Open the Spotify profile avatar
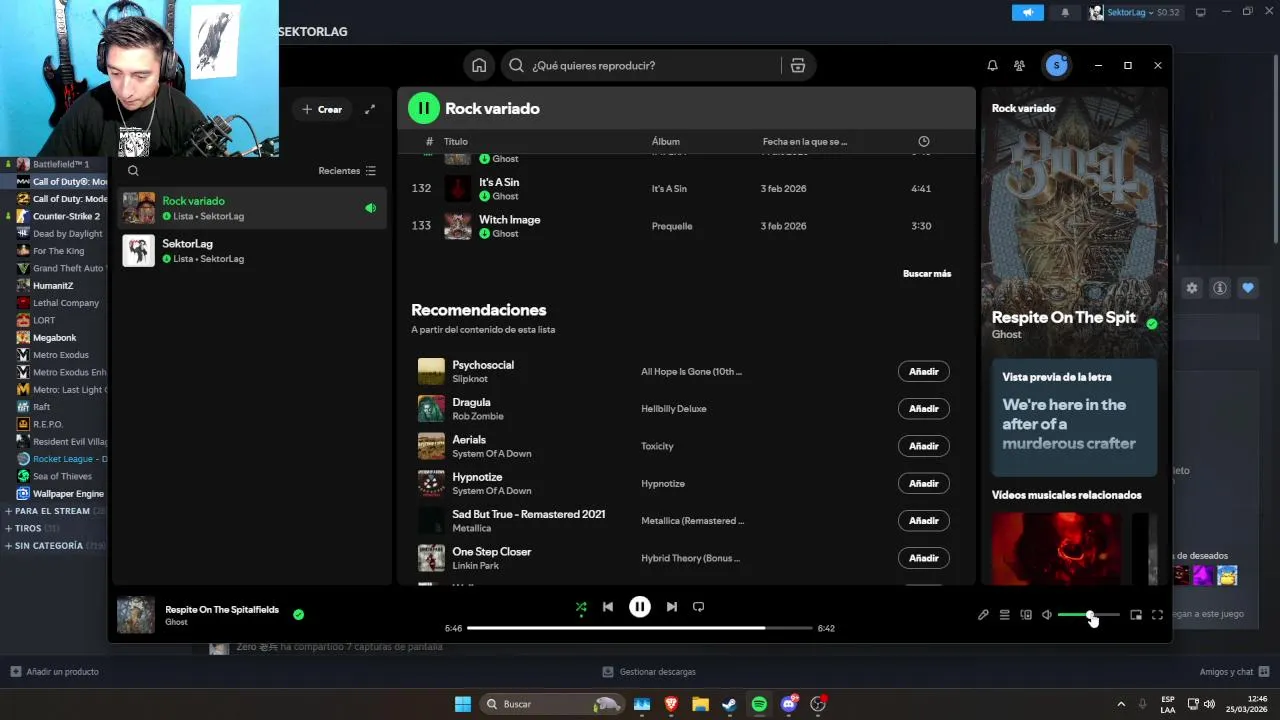Viewport: 1280px width, 720px height. coord(1056,65)
